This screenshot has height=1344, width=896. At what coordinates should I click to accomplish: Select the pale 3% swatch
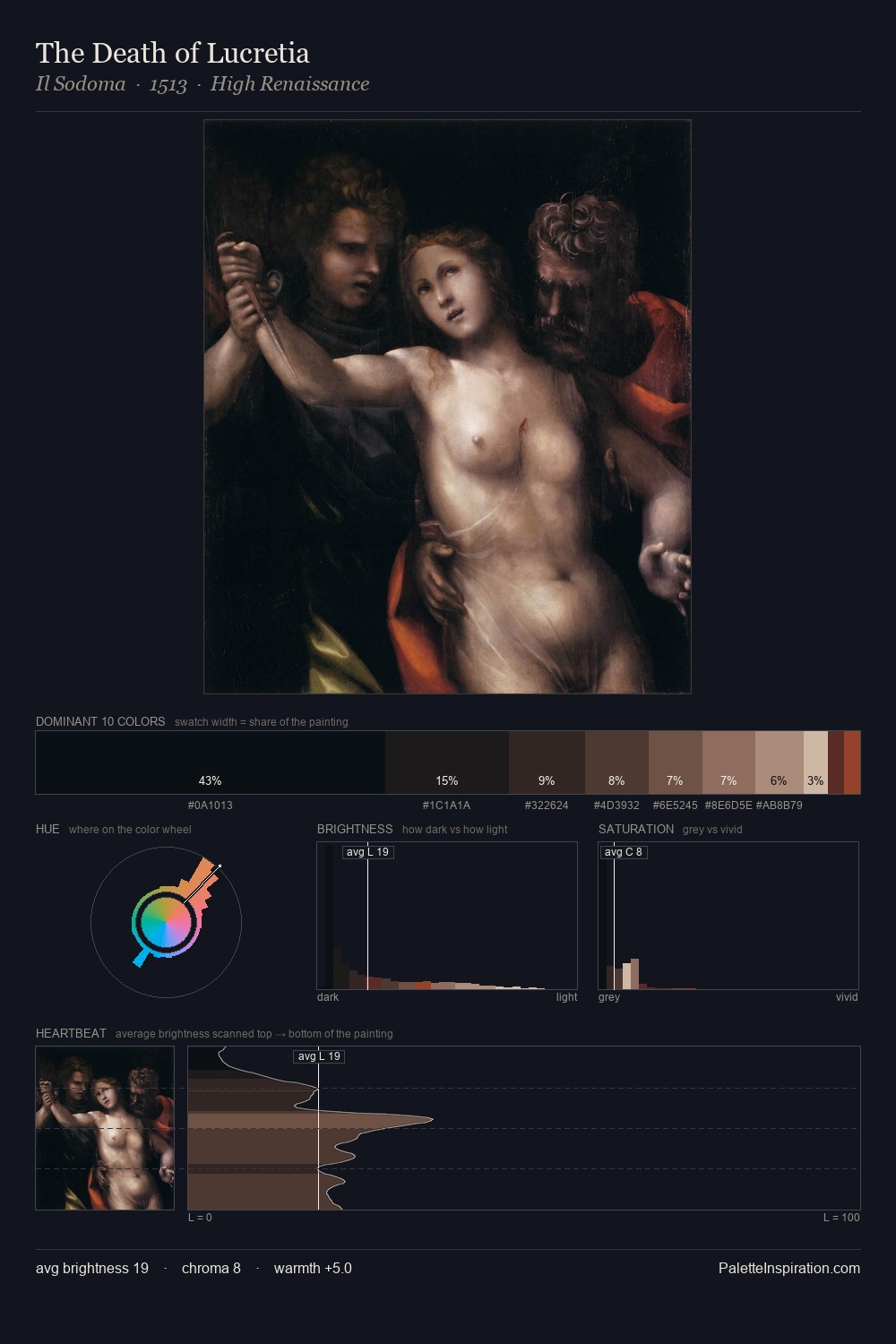pos(815,762)
